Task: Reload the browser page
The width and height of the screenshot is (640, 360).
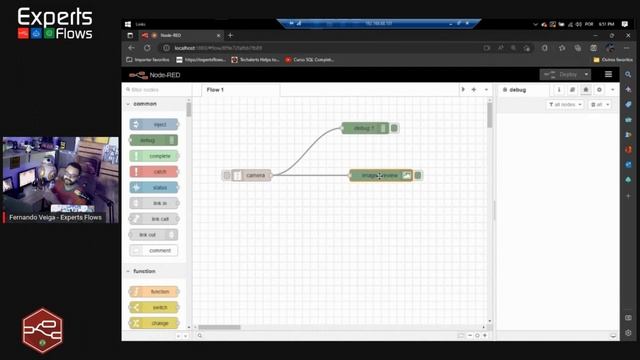Action: [147, 48]
